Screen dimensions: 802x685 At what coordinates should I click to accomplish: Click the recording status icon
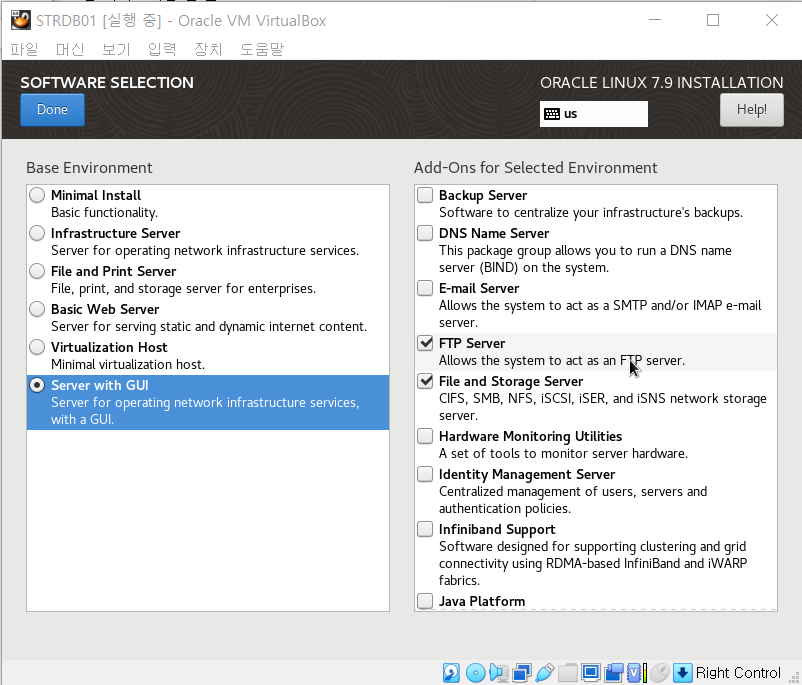pos(614,673)
